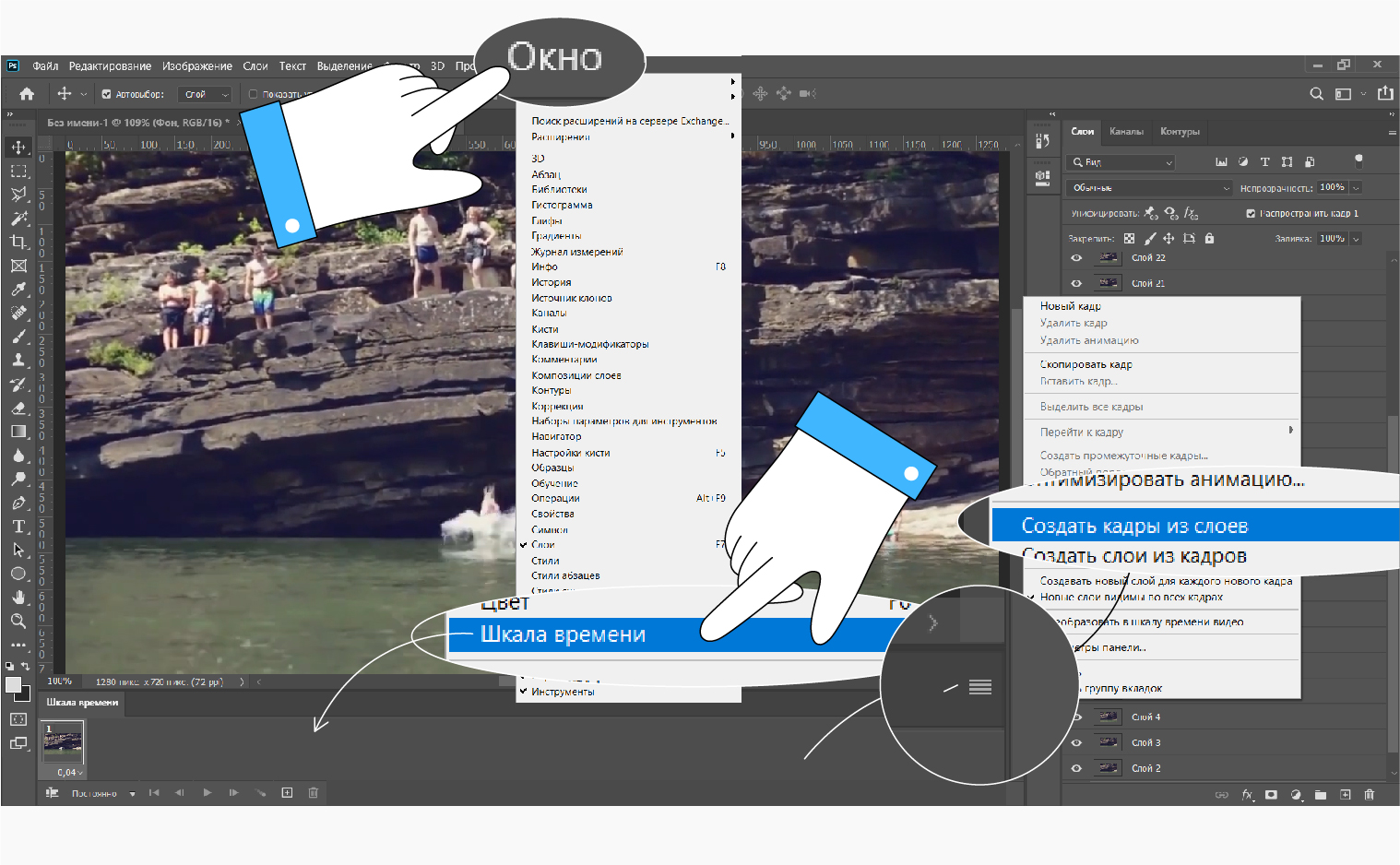
Task: Select the Eyedropper tool
Action: pyautogui.click(x=18, y=290)
